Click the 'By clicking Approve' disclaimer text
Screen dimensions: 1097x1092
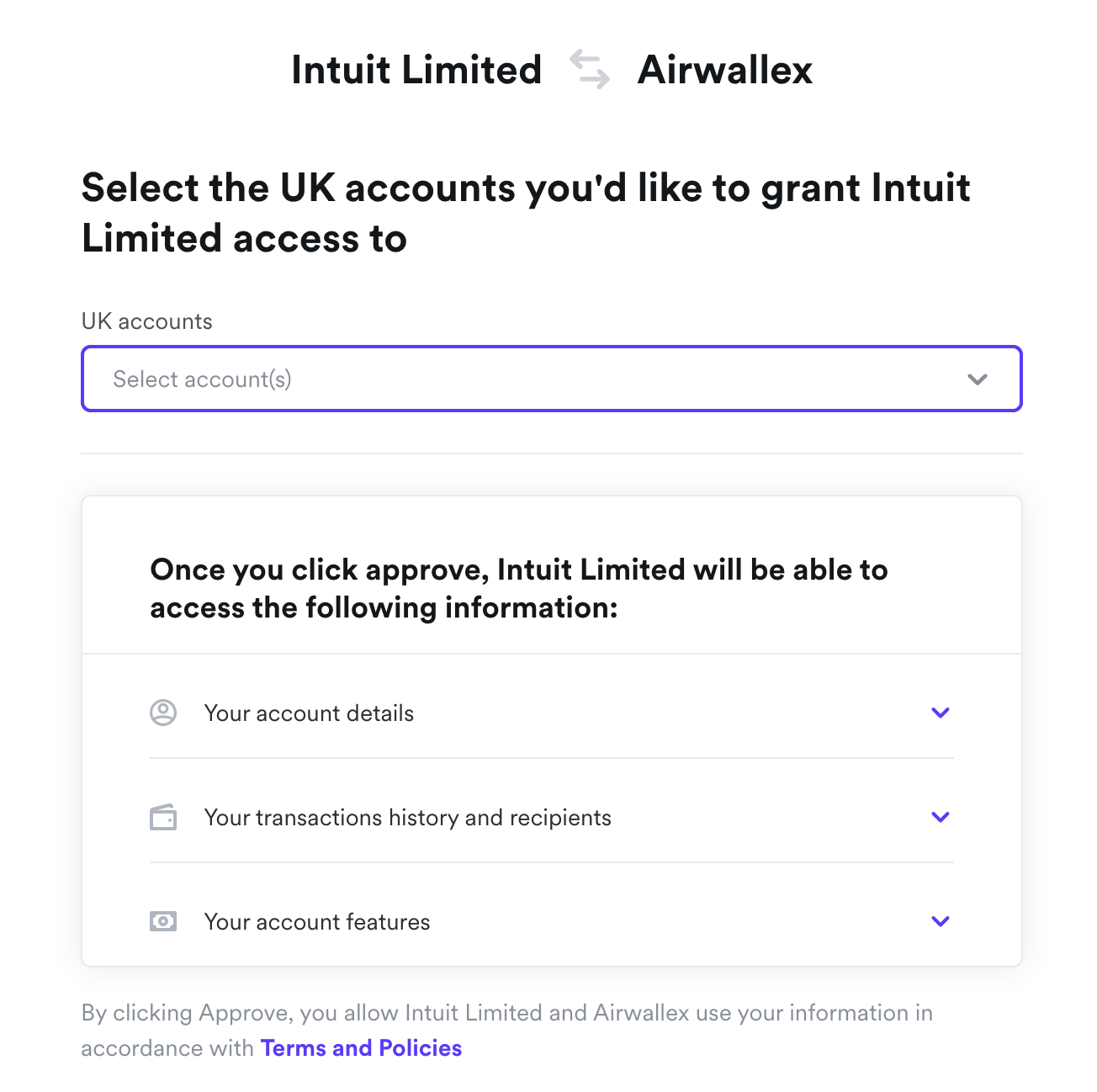point(506,1013)
